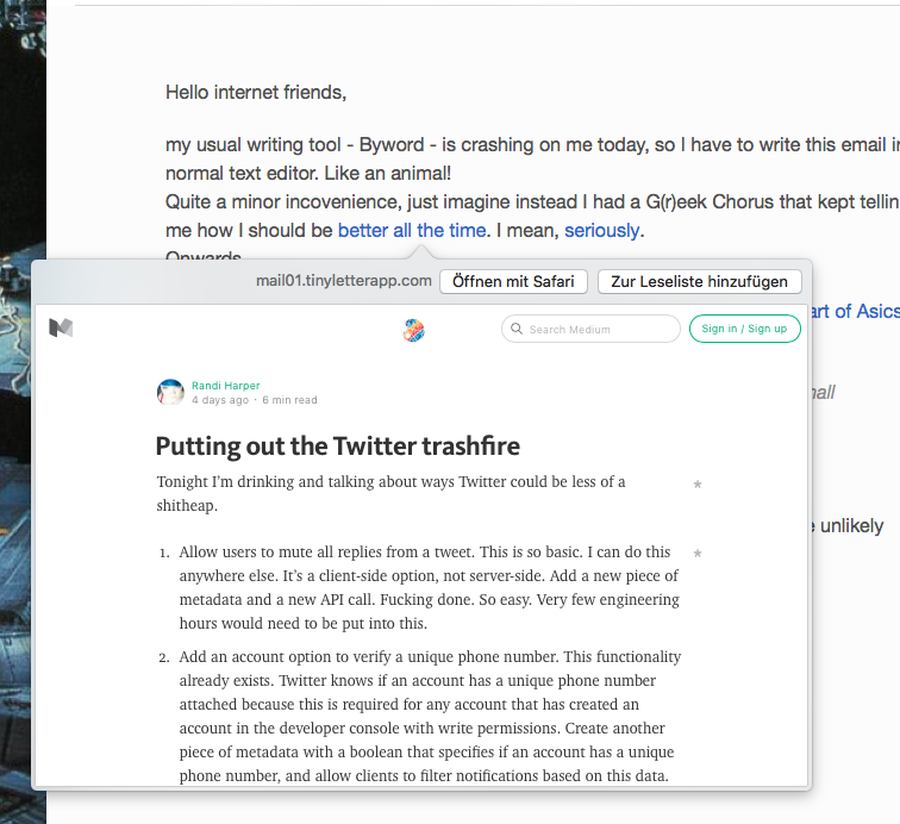Click the "4 days ago" timestamp
The image size is (900, 824).
(220, 400)
